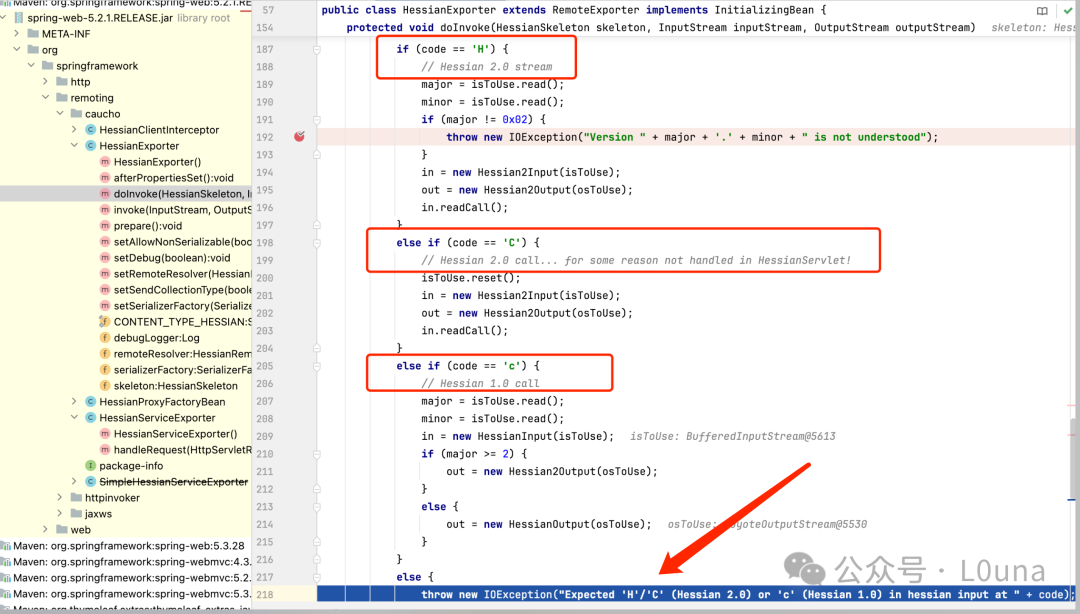Select remoteResolver field
Image resolution: width=1080 pixels, height=614 pixels.
point(183,354)
